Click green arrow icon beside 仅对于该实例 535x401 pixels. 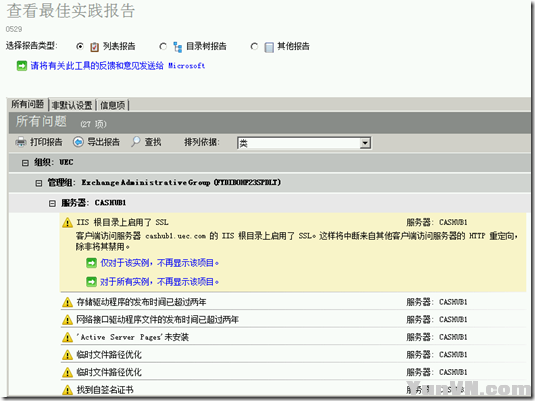(x=91, y=263)
